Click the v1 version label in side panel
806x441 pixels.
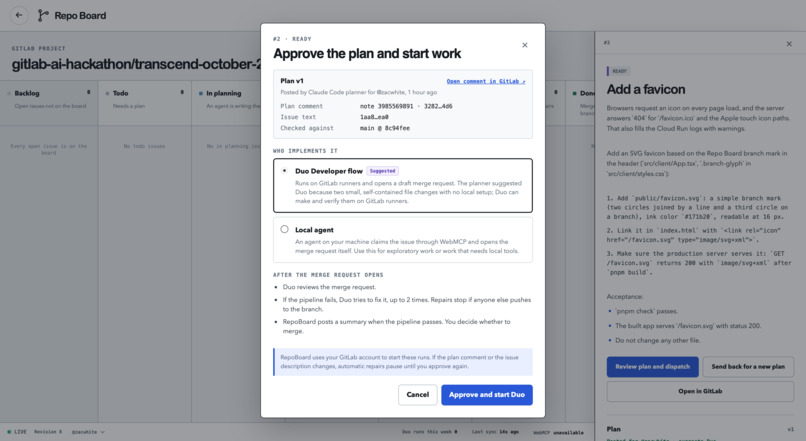click(x=791, y=429)
